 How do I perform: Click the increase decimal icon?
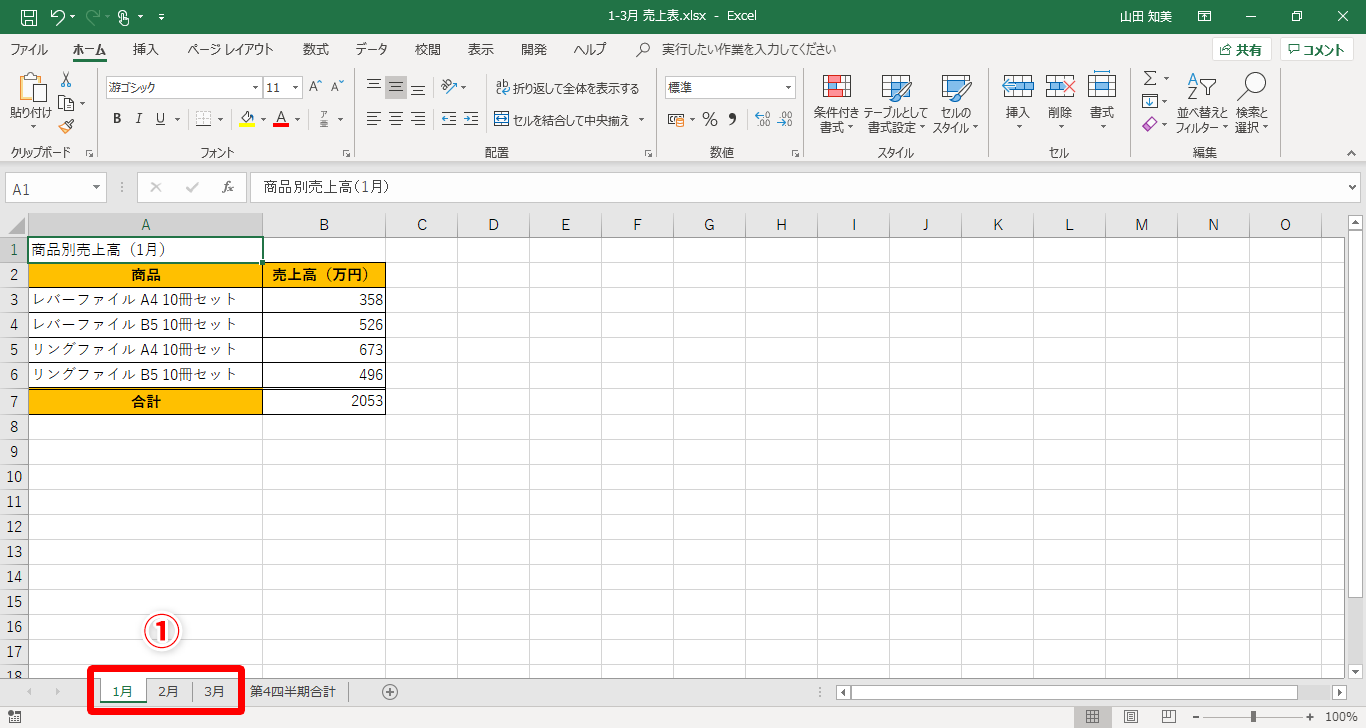[x=762, y=119]
